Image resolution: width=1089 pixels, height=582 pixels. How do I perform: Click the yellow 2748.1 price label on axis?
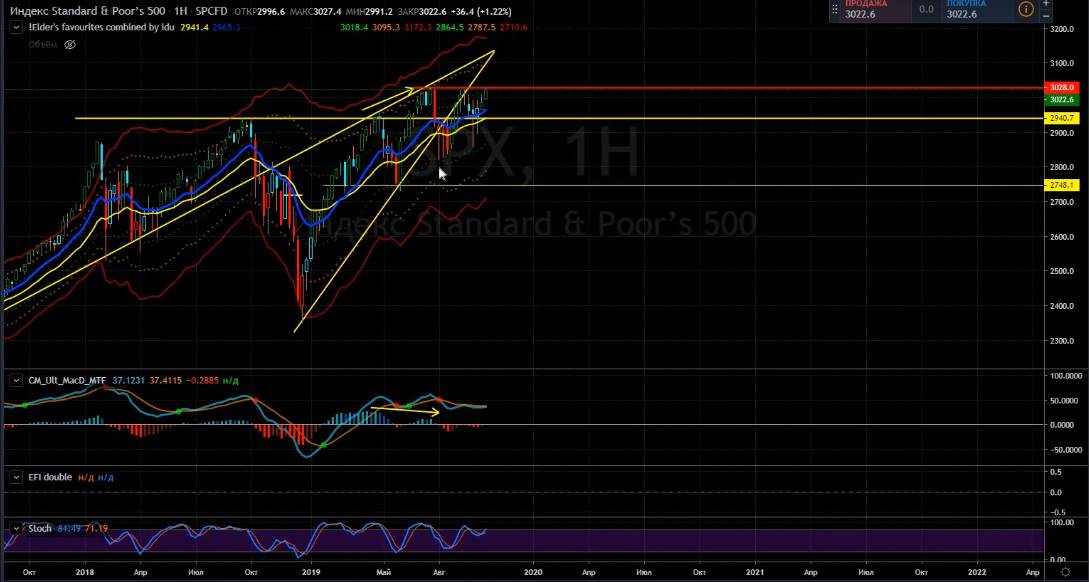1061,185
